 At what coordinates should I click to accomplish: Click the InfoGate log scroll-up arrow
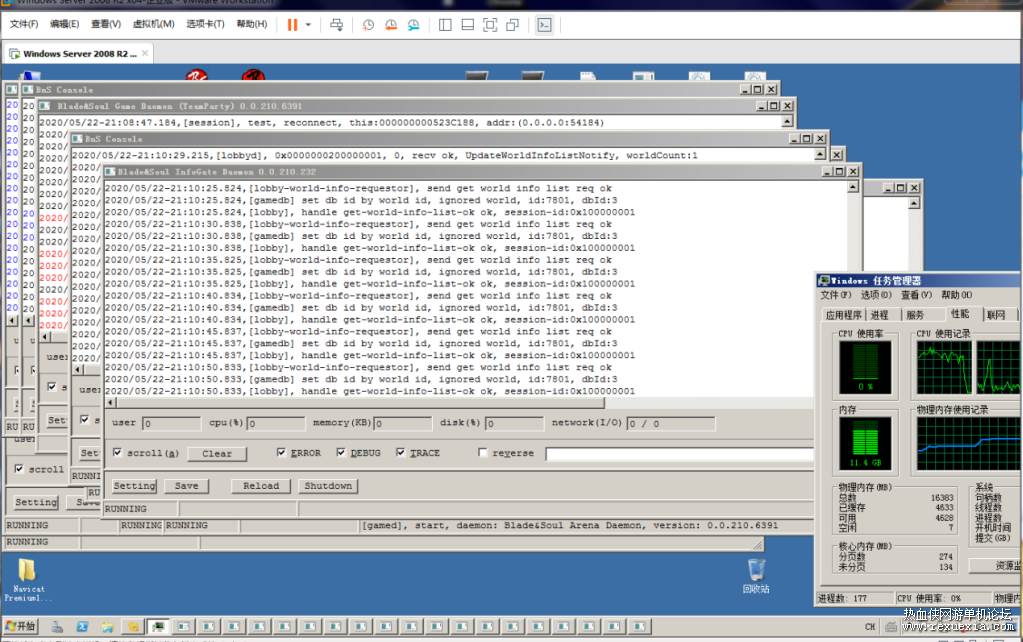(x=853, y=188)
